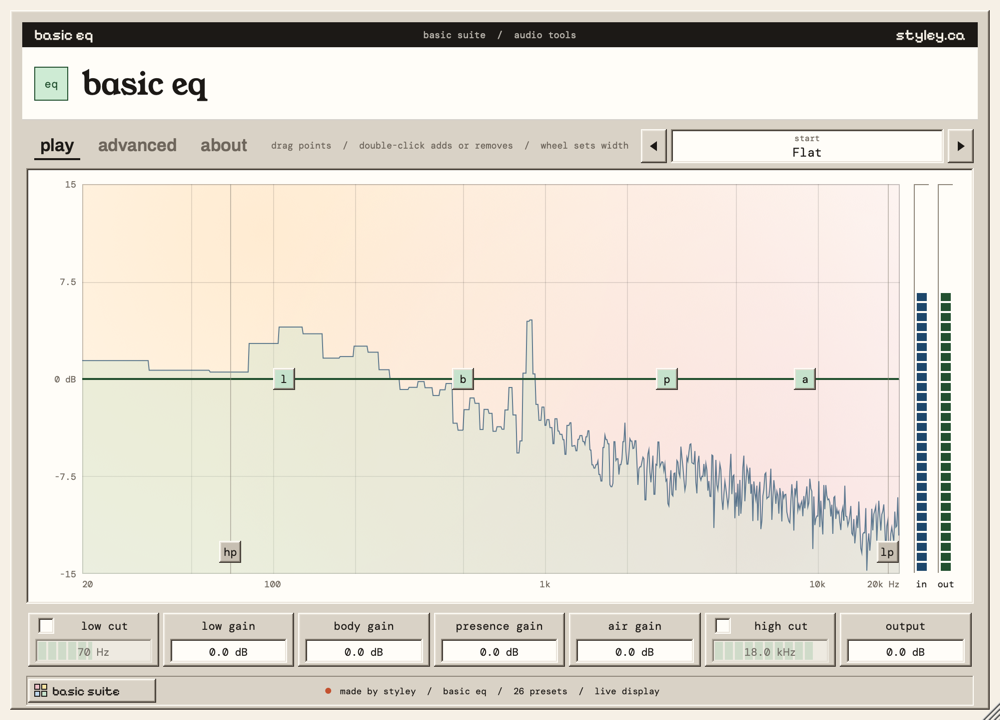Viewport: 1000px width, 720px height.
Task: Click the red live display dot
Action: 328,691
